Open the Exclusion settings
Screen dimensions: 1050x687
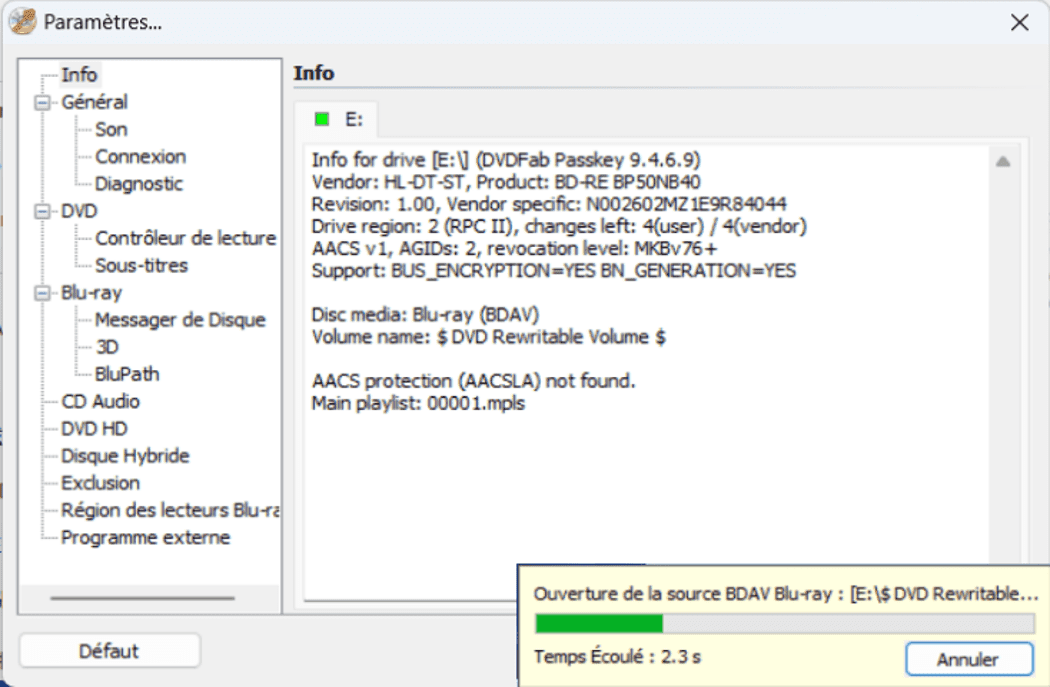click(100, 483)
